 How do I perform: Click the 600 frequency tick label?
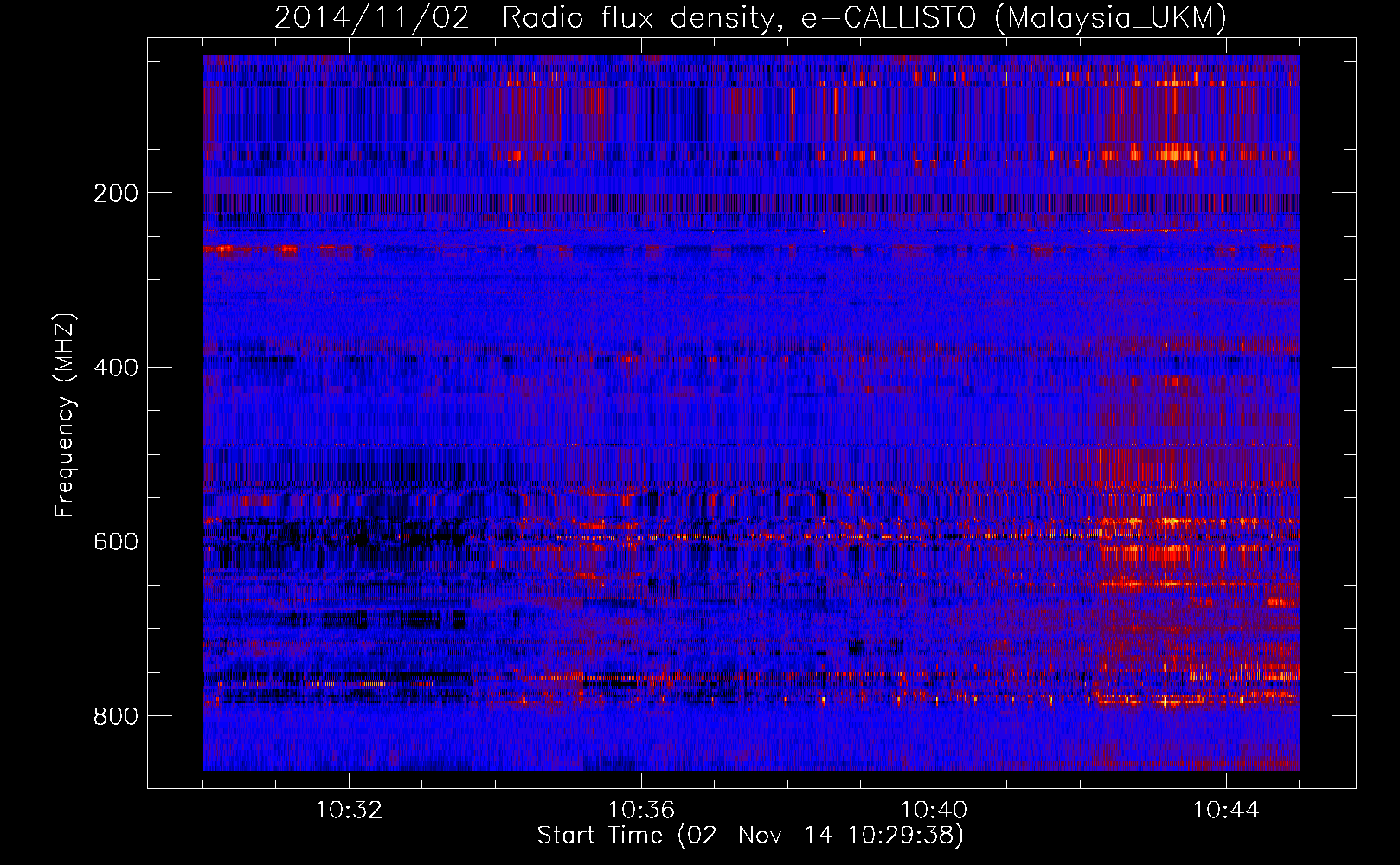coord(115,541)
